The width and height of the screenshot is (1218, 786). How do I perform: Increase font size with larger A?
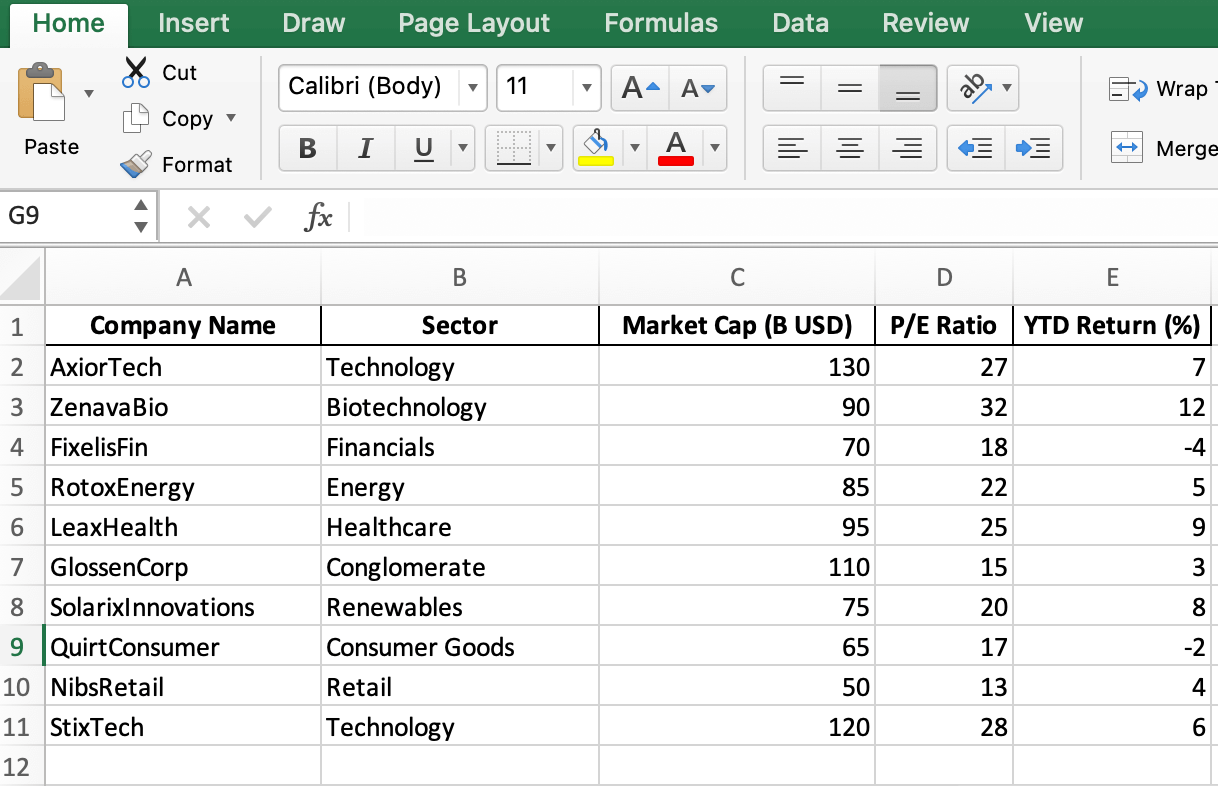tap(640, 88)
